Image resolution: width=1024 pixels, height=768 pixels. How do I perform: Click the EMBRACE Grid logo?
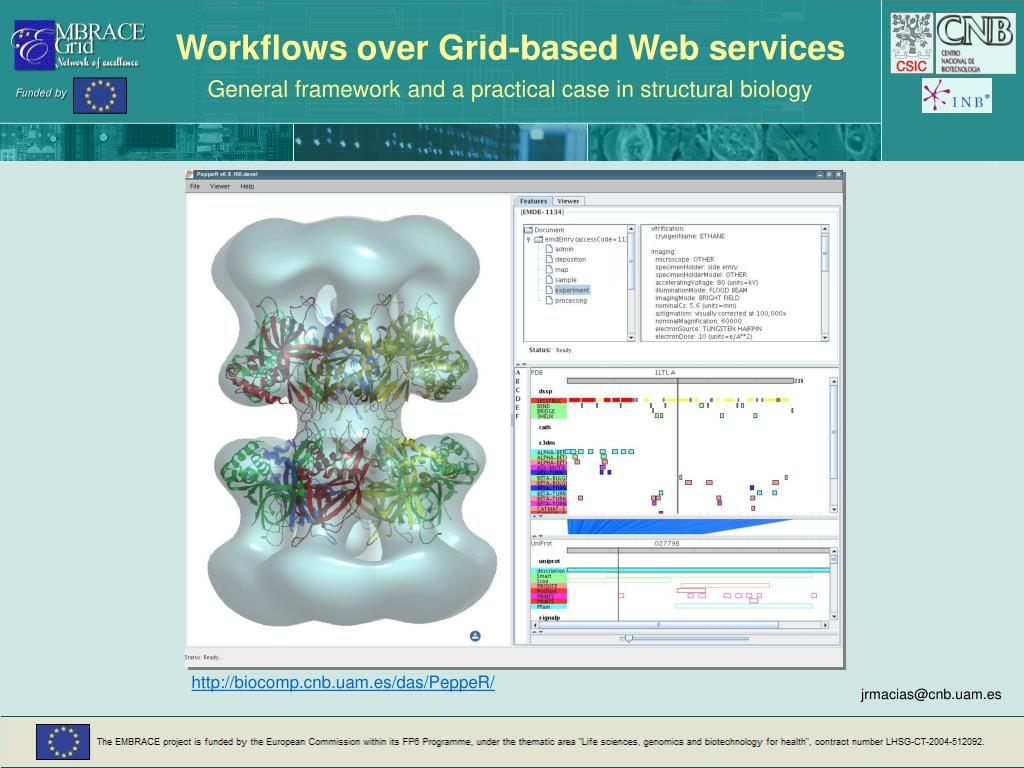click(78, 44)
